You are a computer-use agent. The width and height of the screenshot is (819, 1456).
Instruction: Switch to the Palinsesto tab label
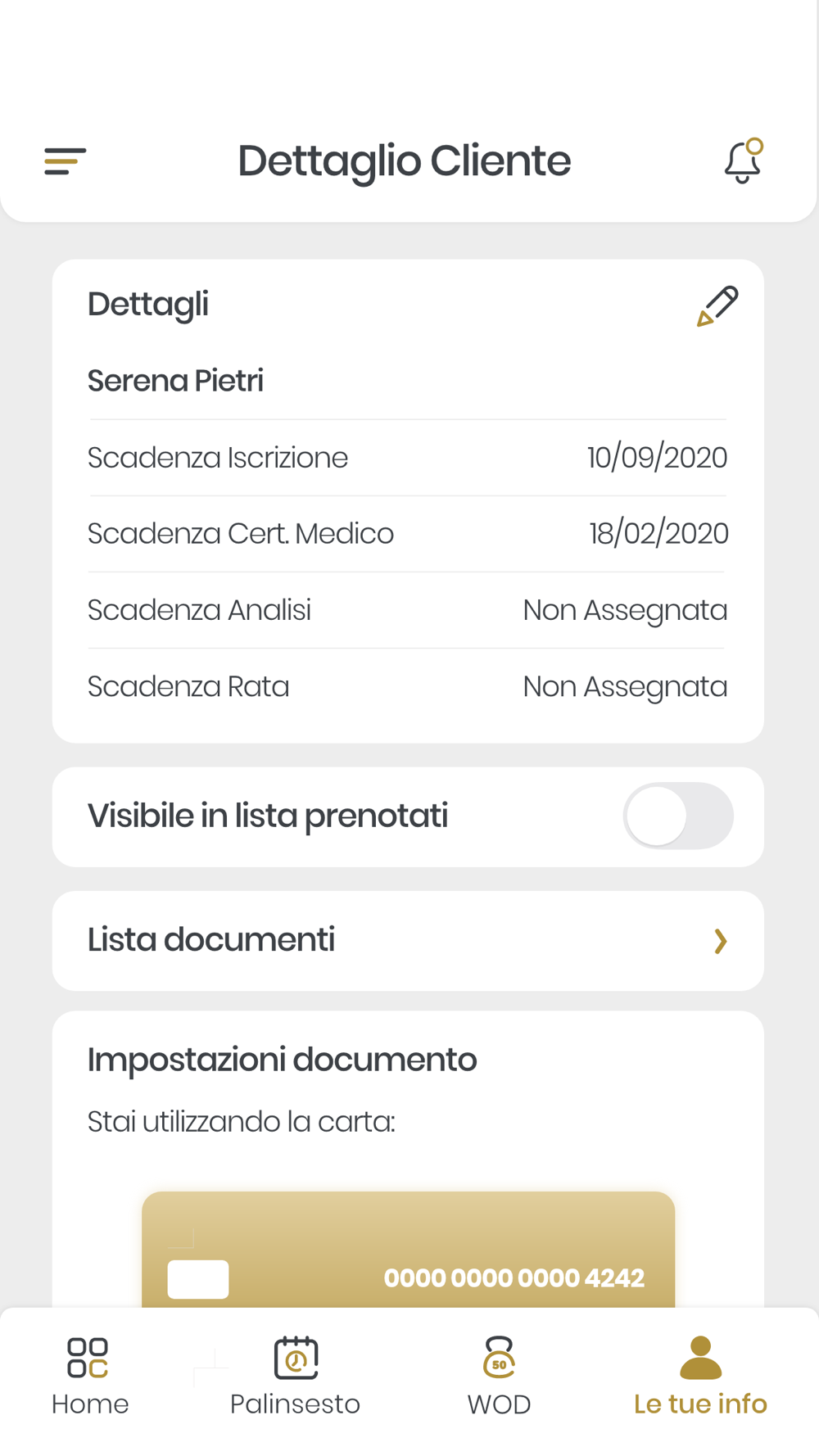click(295, 1404)
